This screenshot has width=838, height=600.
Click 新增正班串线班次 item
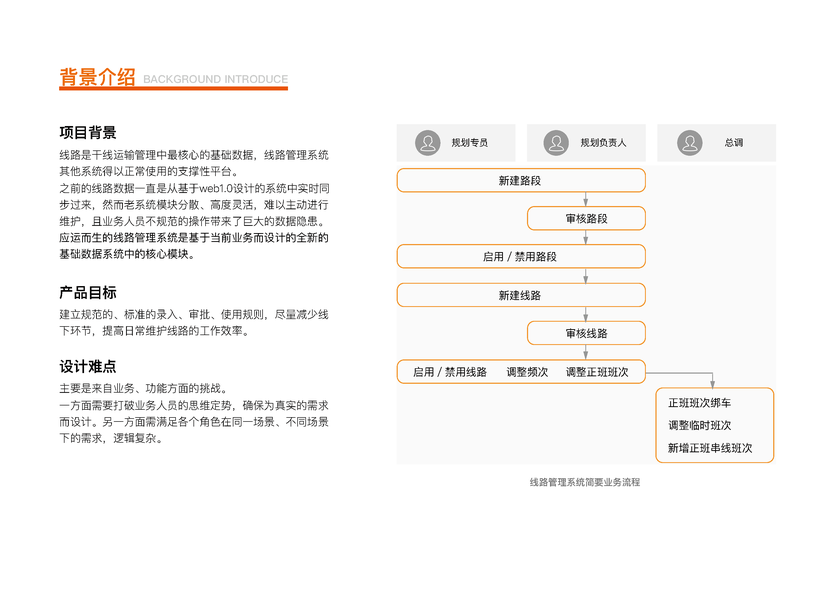[x=710, y=448]
